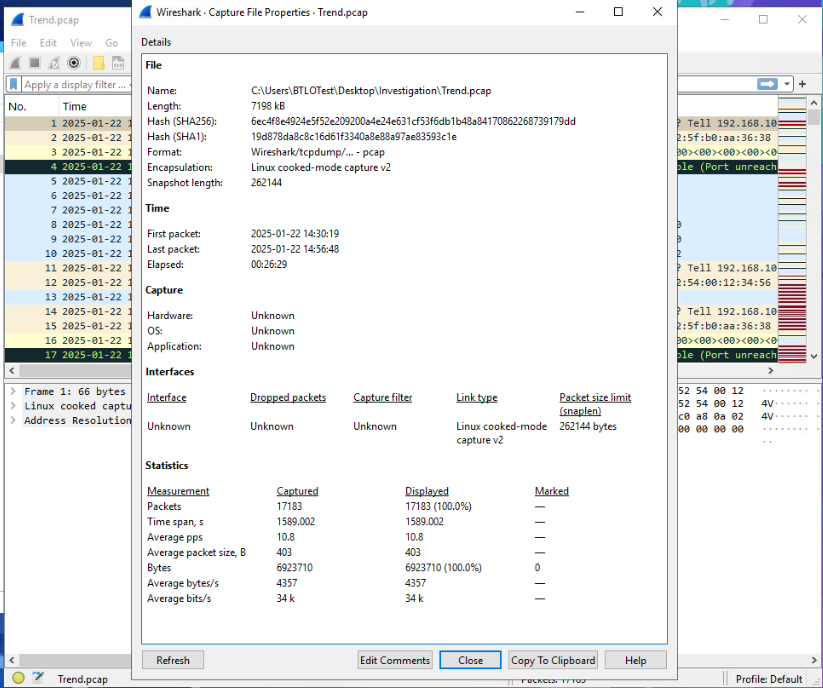Screen dimensions: 823x688
Task: Click Copy To Clipboard button
Action: [553, 660]
